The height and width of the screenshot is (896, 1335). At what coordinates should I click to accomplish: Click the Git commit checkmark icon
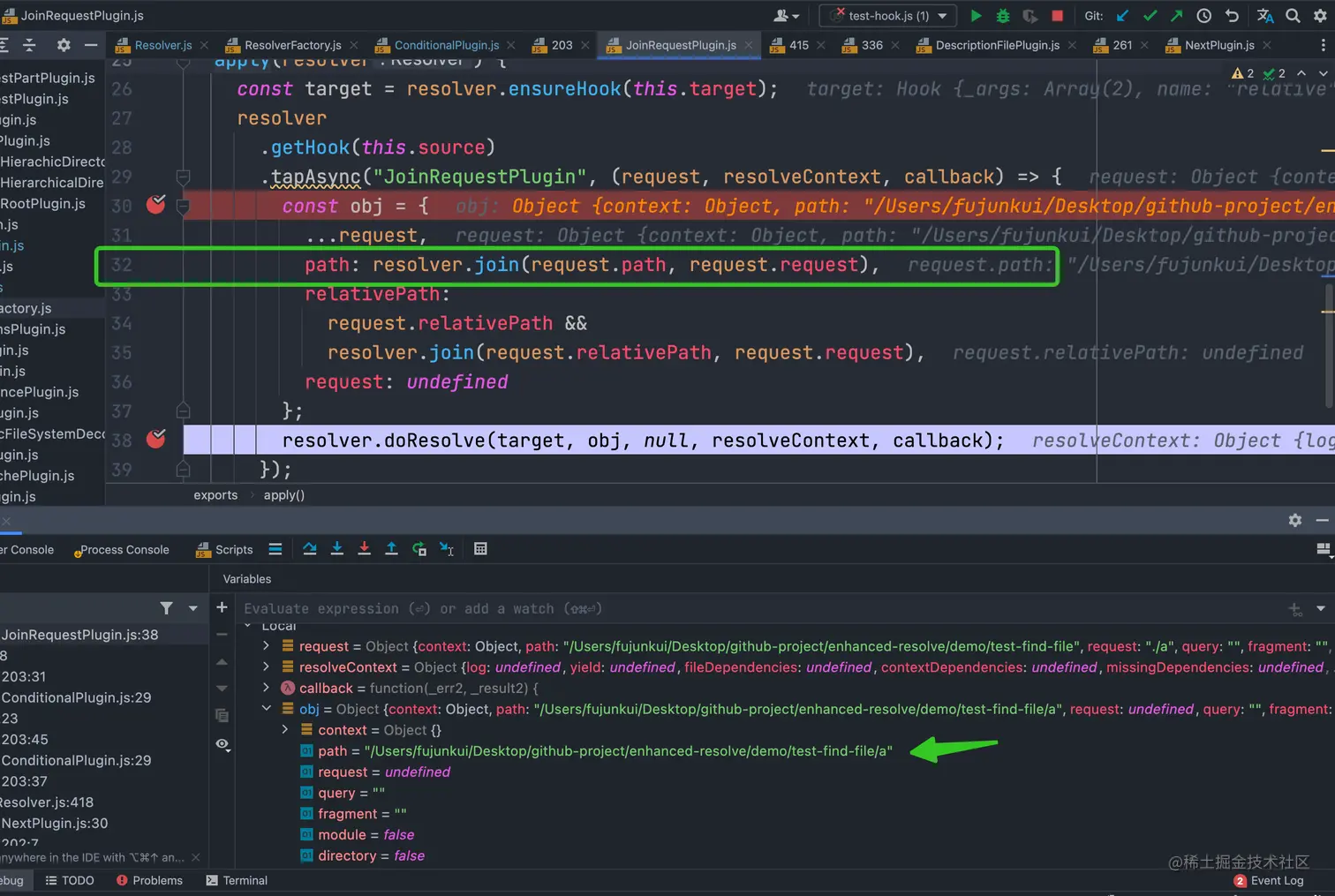[1150, 16]
